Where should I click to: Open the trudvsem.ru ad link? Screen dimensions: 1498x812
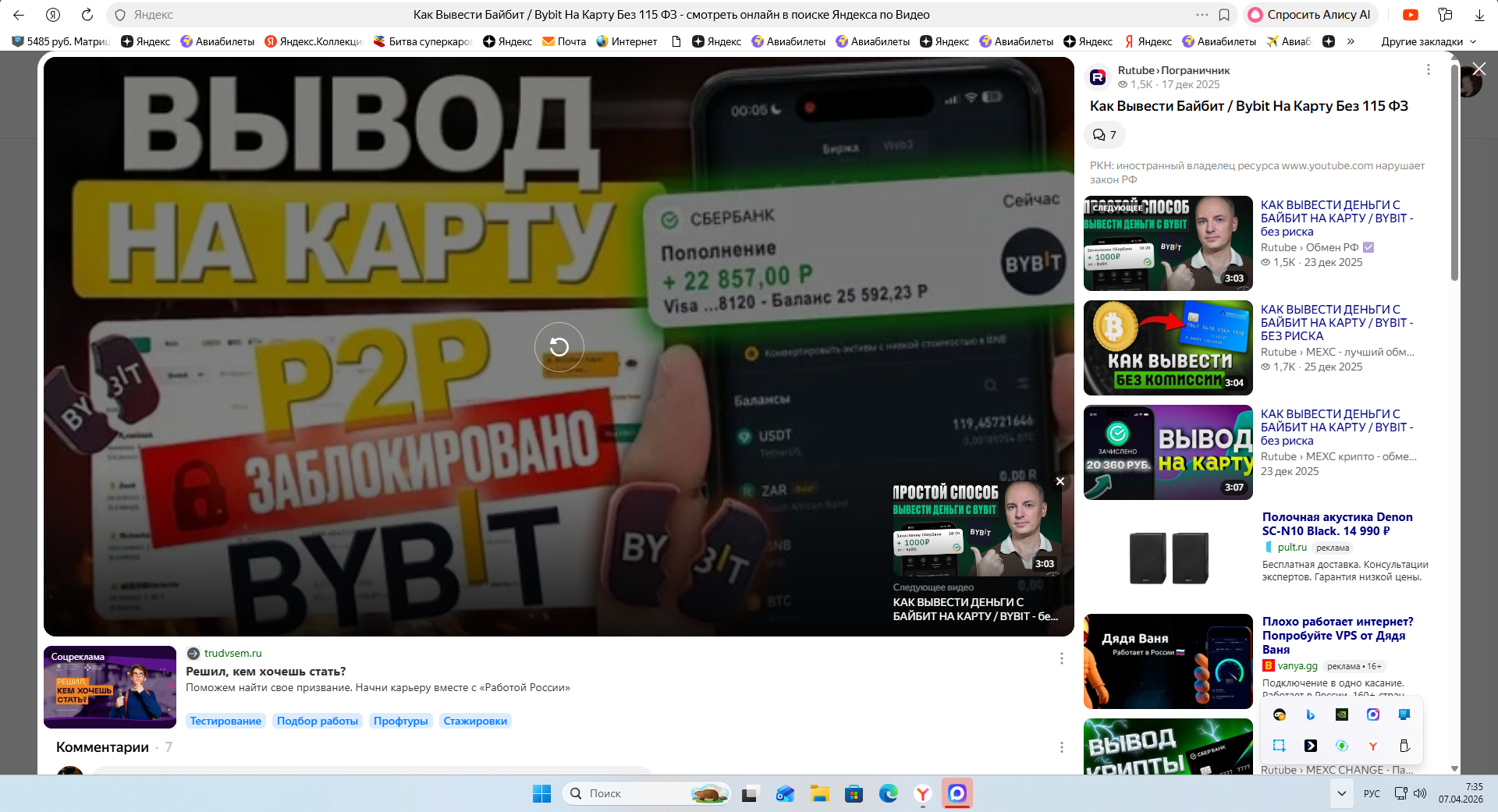click(233, 653)
